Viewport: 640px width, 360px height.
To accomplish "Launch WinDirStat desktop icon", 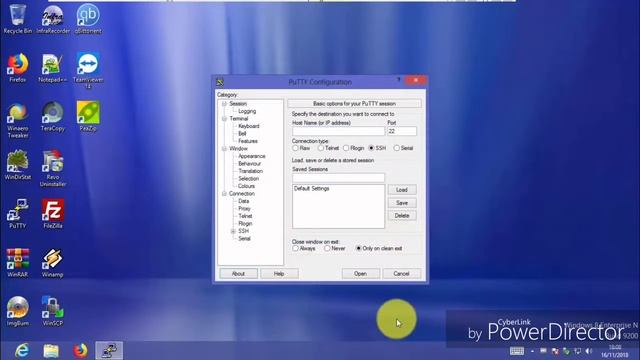I will [x=18, y=165].
